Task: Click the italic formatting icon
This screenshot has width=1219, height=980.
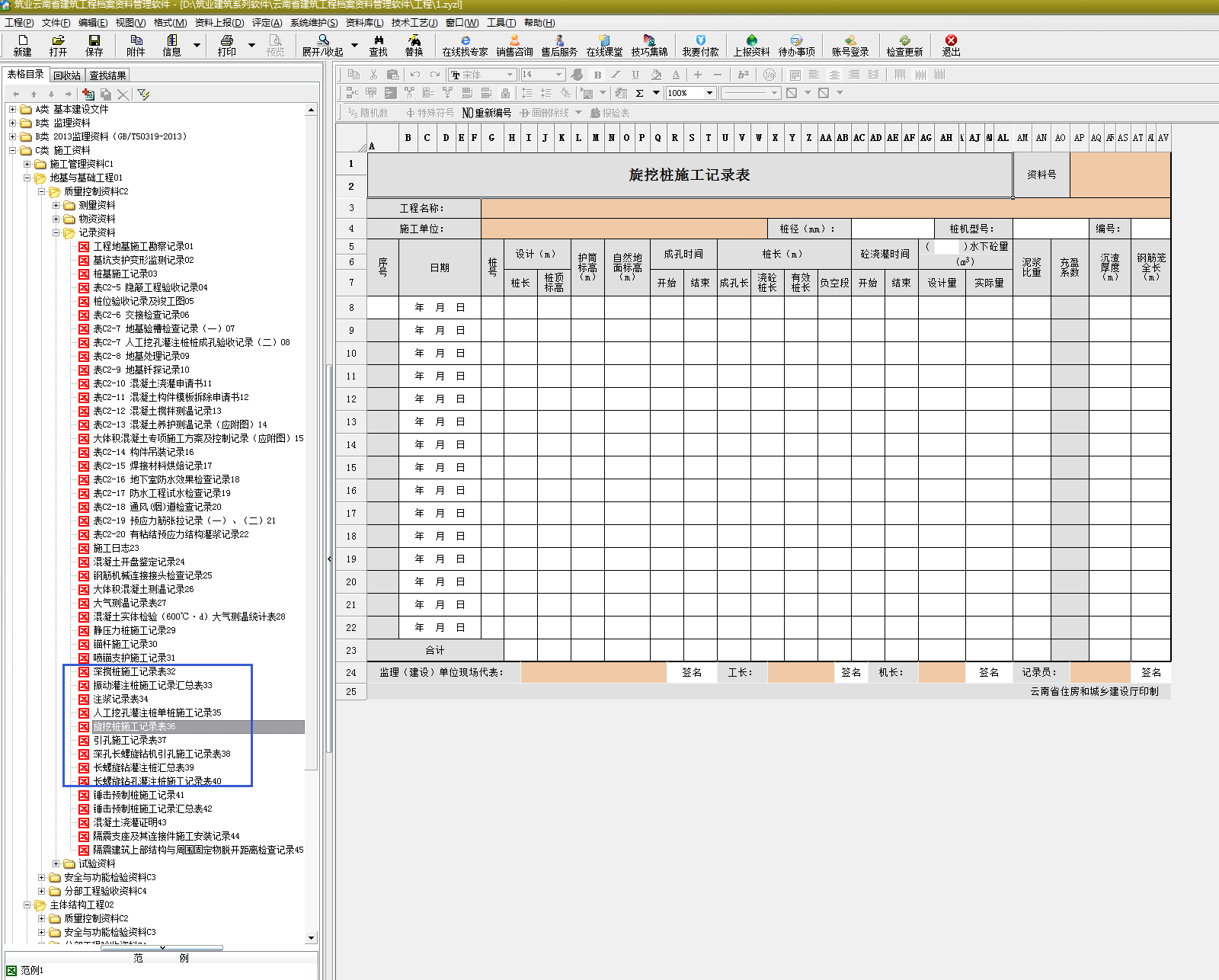Action: [616, 75]
